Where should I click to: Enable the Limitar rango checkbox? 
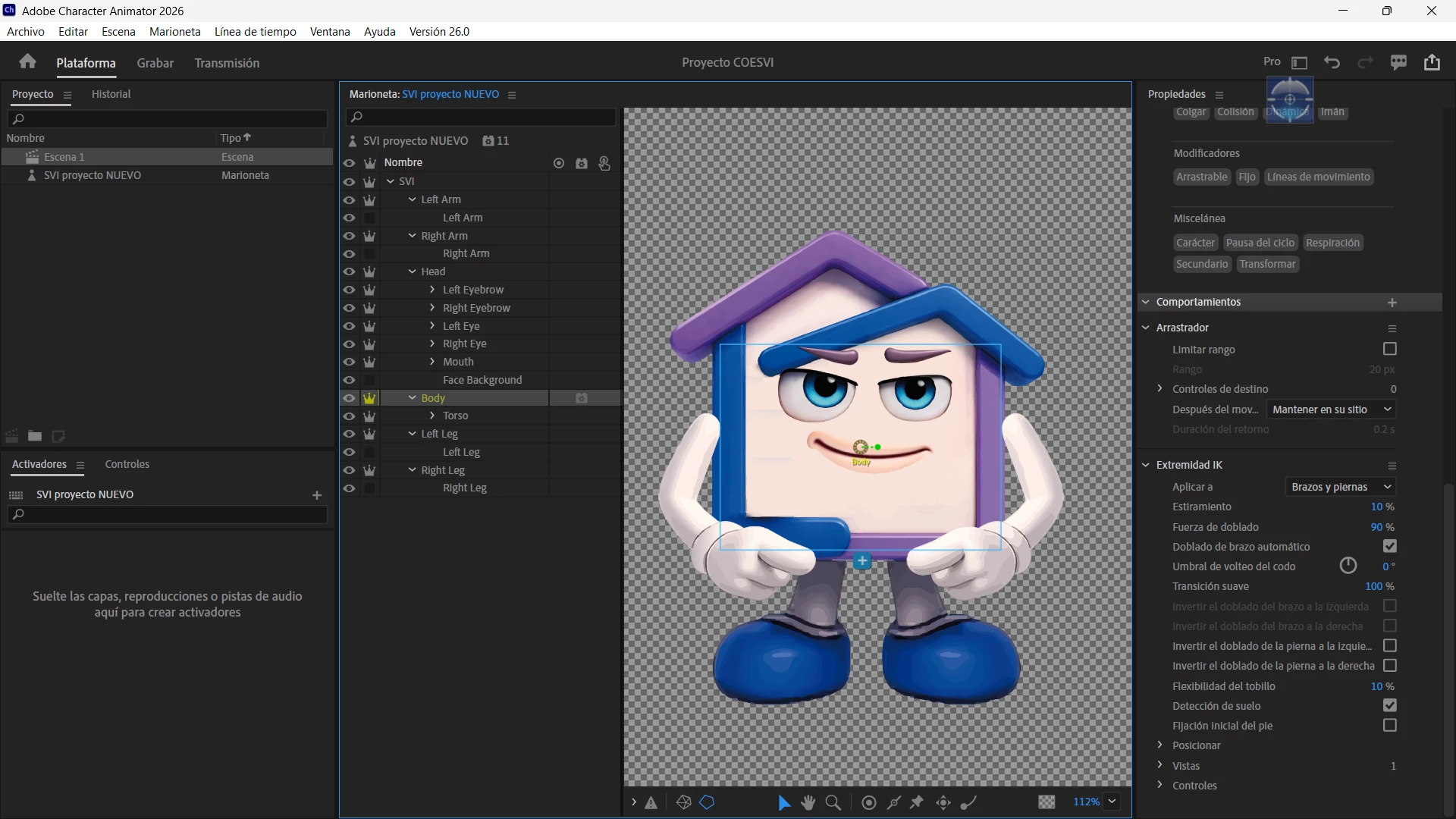(1389, 349)
